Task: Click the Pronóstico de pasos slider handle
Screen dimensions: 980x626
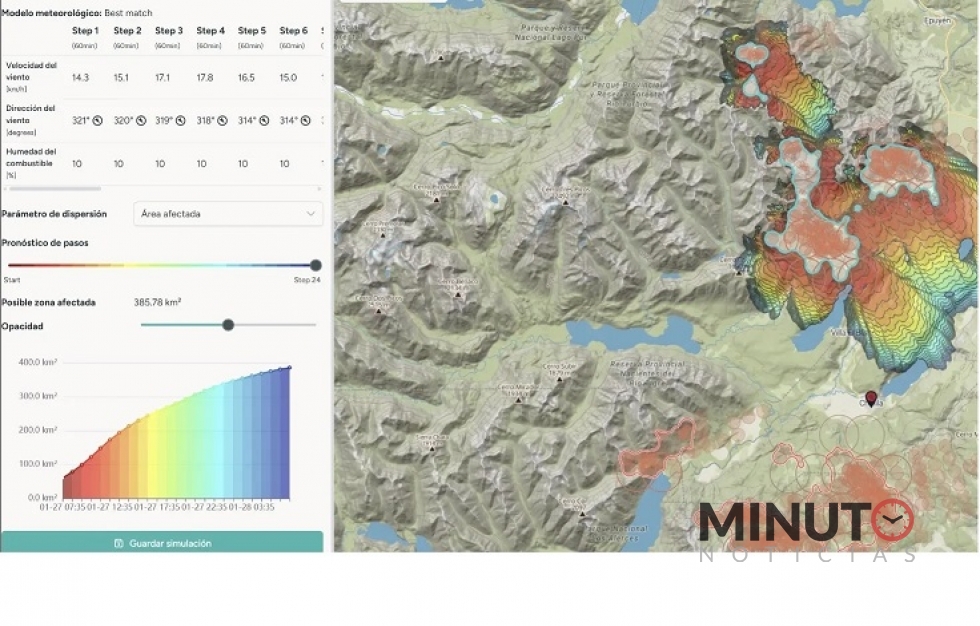Action: [x=316, y=265]
